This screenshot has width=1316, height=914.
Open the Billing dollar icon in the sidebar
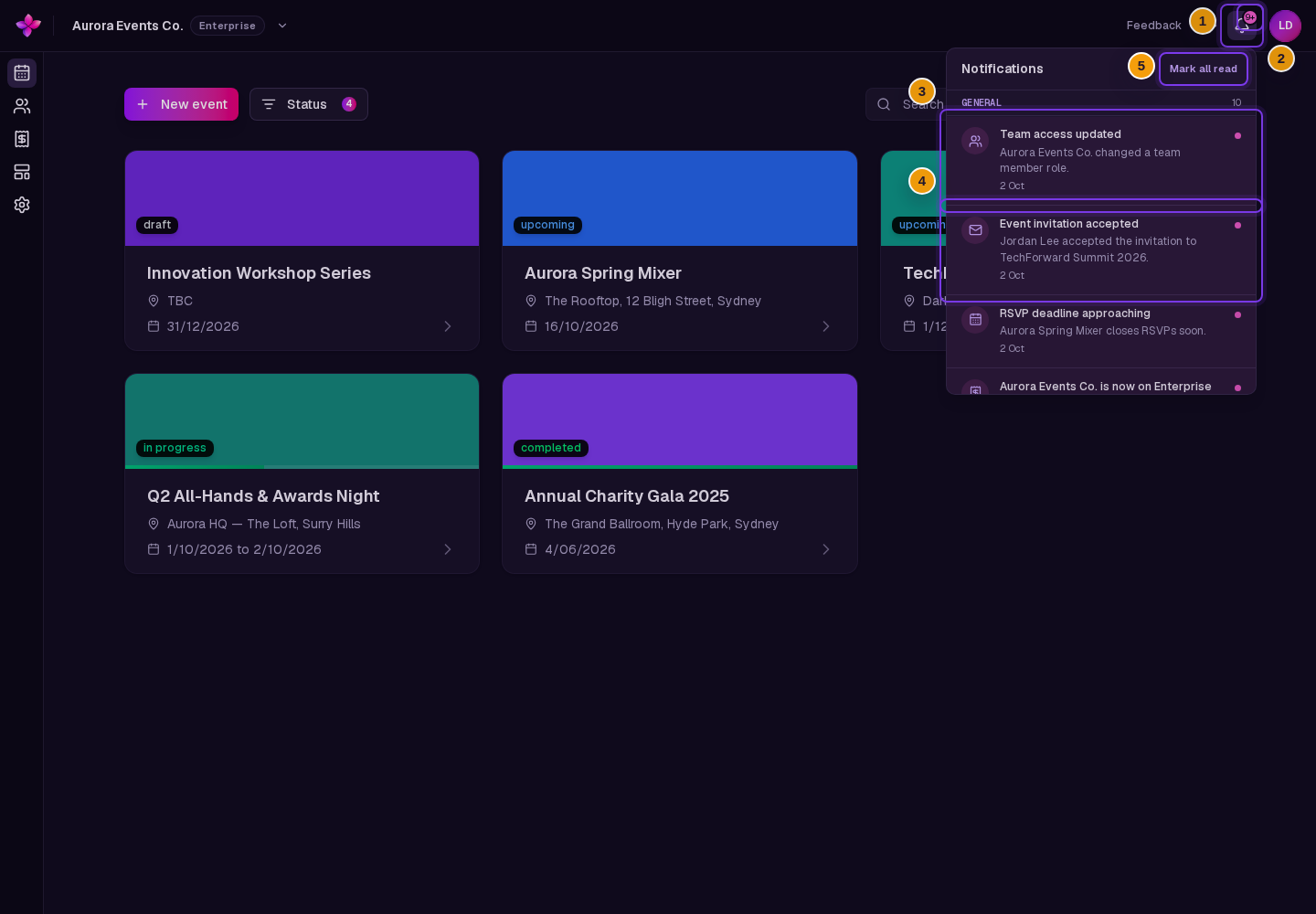22,139
